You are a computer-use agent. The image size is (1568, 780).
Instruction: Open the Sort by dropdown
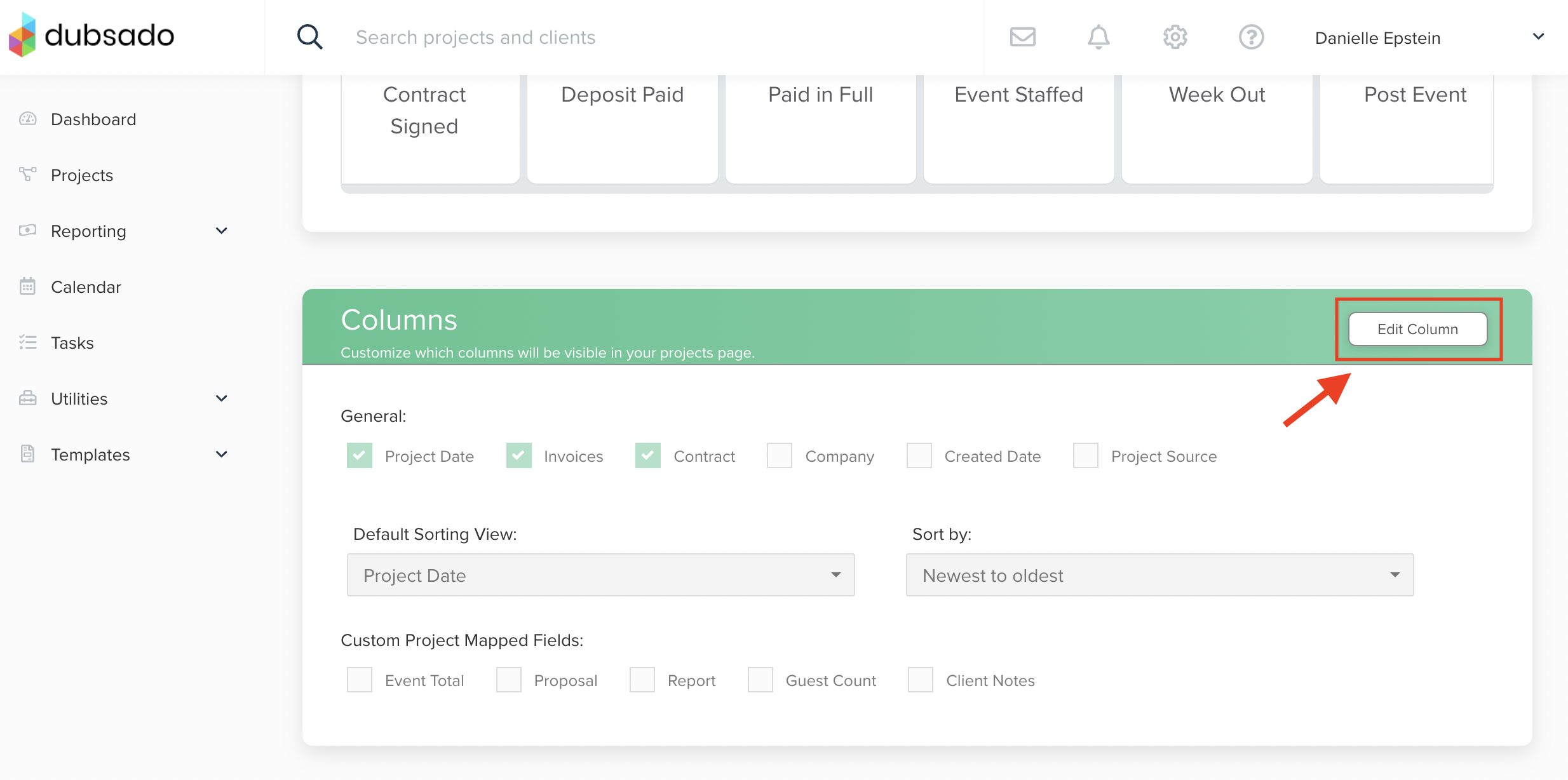(1159, 575)
